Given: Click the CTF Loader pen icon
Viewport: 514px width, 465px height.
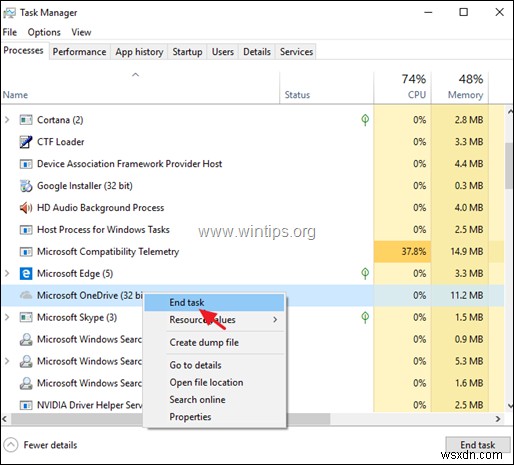Looking at the screenshot, I should (x=26, y=142).
